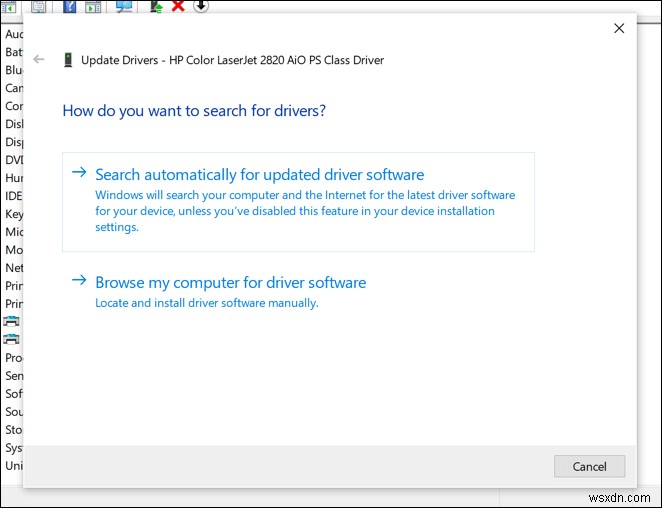The image size is (662, 508).
Task: Select the 'Pro' category in Device Manager tree
Action: point(14,358)
